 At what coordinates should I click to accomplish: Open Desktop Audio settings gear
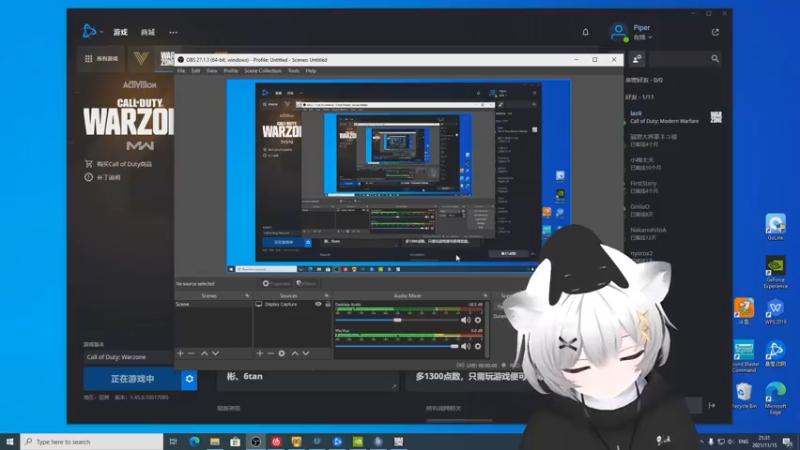pos(478,320)
